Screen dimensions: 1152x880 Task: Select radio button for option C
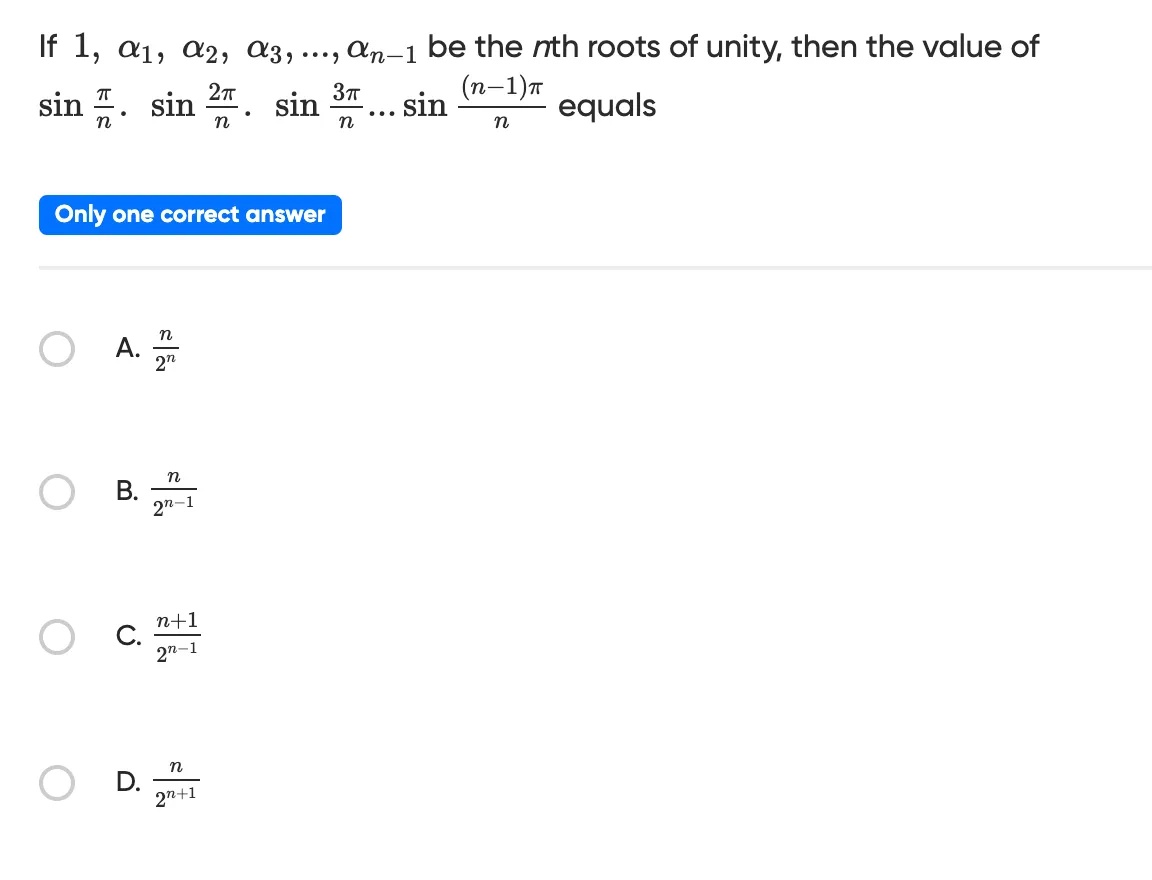(x=57, y=635)
